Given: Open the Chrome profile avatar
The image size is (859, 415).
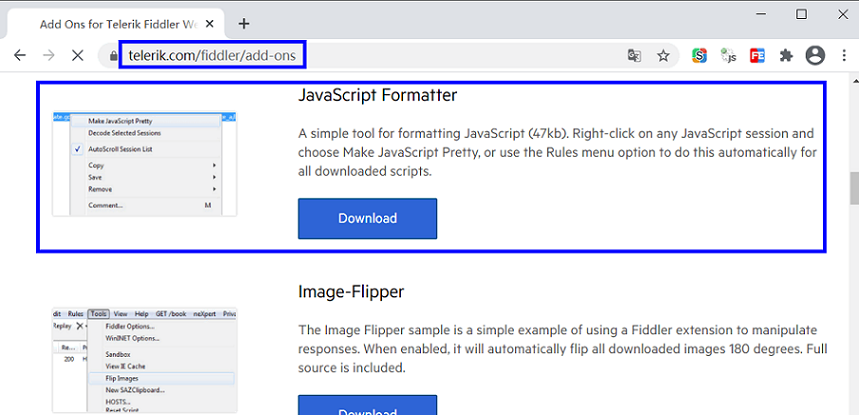Looking at the screenshot, I should coord(815,55).
